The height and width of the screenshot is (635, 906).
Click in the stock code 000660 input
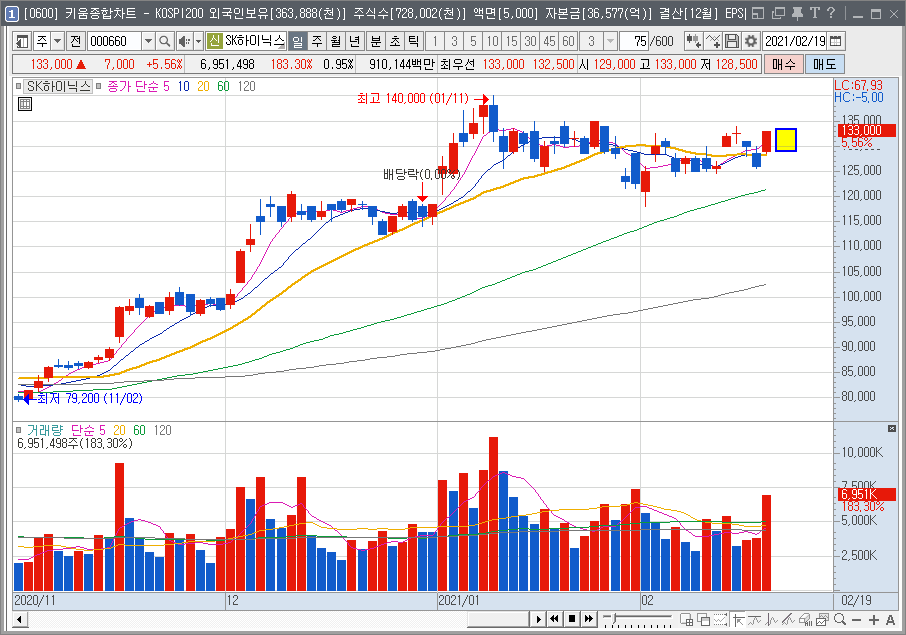click(x=114, y=41)
